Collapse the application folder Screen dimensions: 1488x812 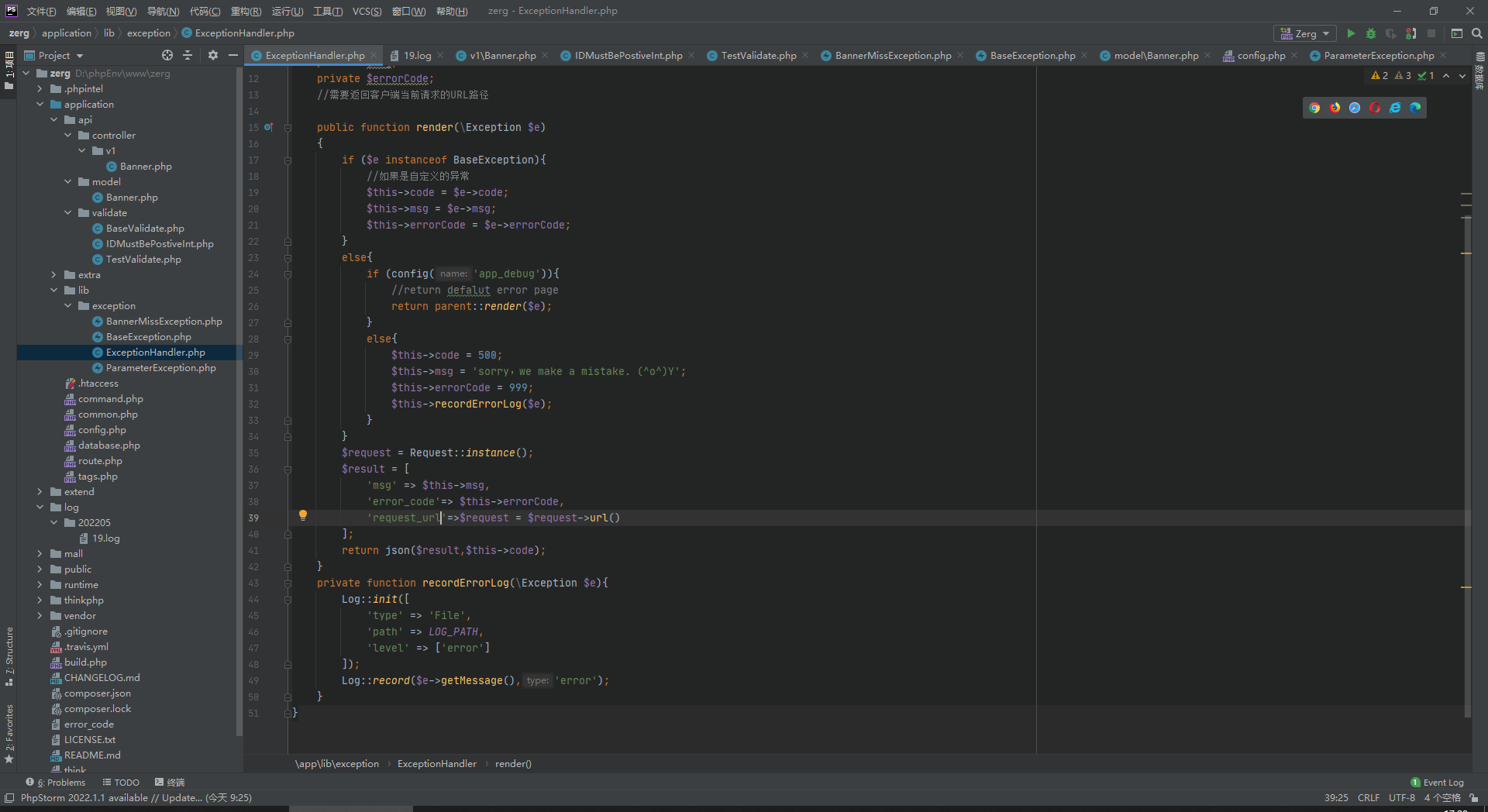pyautogui.click(x=40, y=105)
